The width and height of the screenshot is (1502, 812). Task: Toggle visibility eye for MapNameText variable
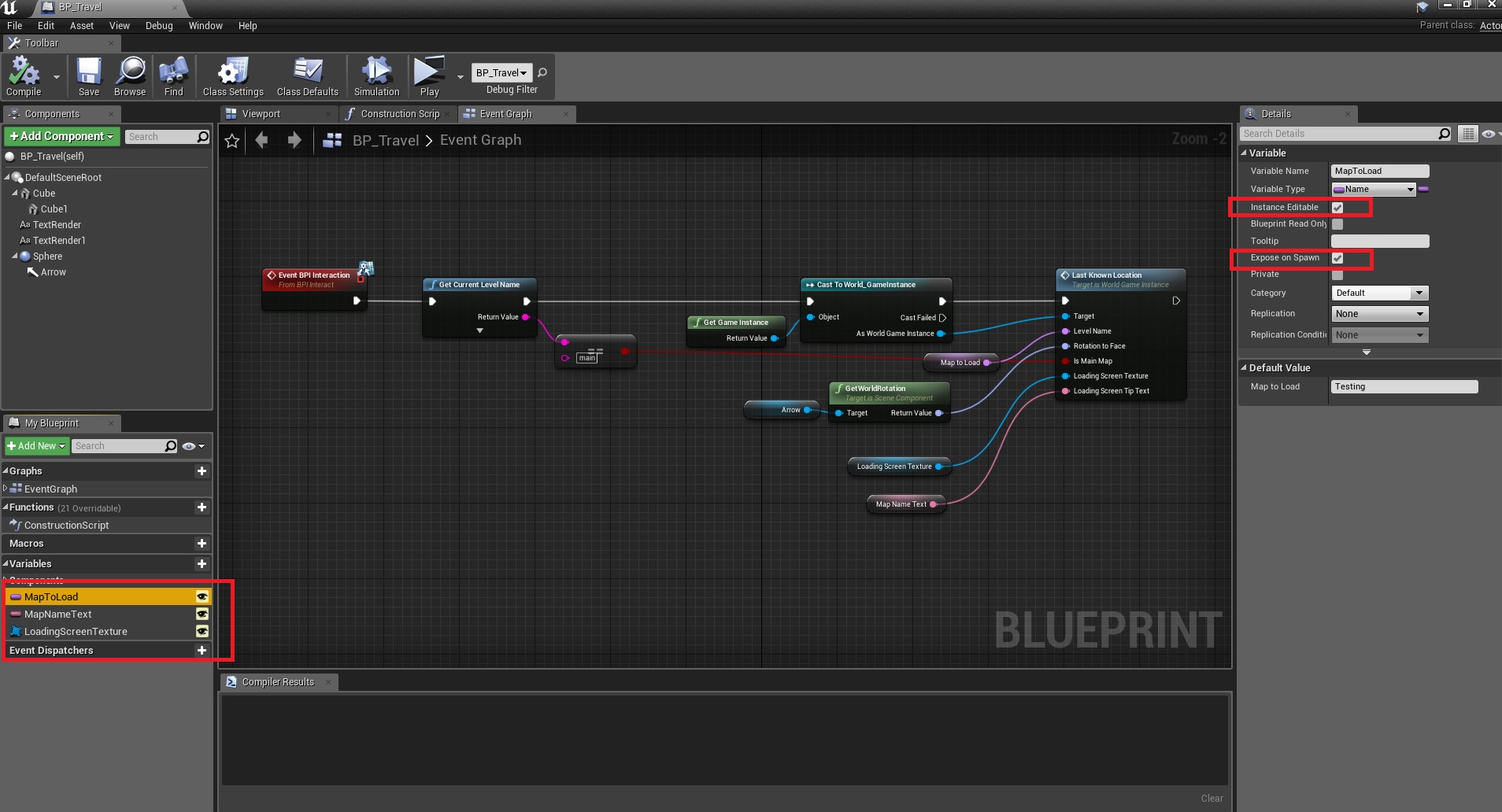coord(202,615)
